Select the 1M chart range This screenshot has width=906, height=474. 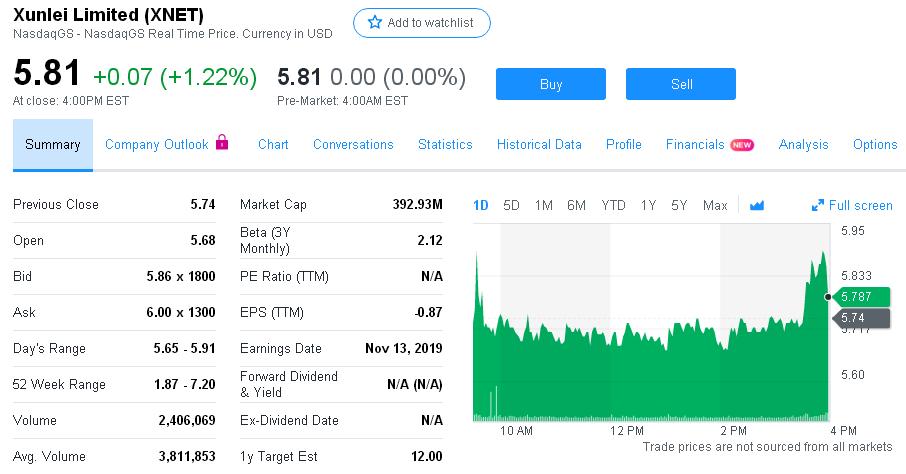pos(543,205)
